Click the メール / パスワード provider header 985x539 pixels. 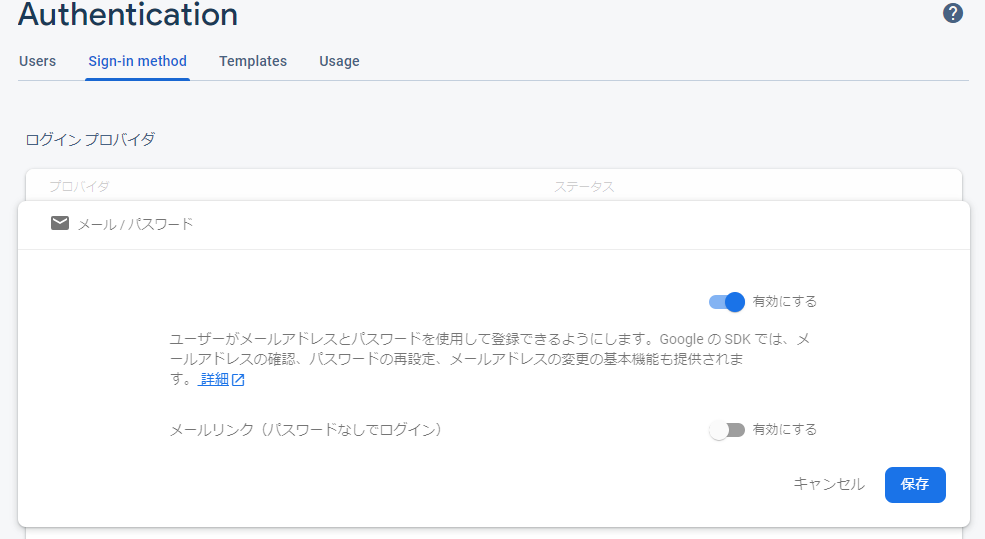coord(494,224)
